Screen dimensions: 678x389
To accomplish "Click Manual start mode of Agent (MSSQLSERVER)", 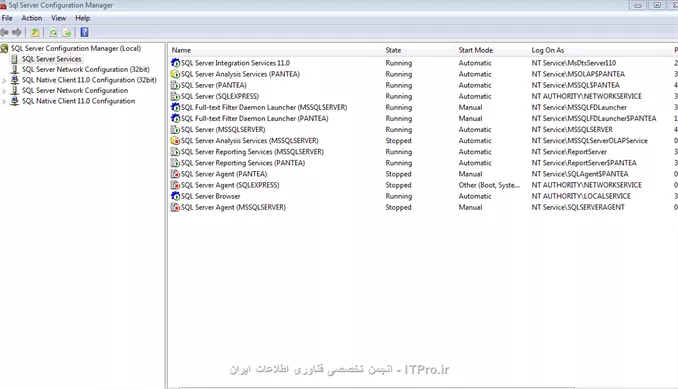I will (470, 207).
